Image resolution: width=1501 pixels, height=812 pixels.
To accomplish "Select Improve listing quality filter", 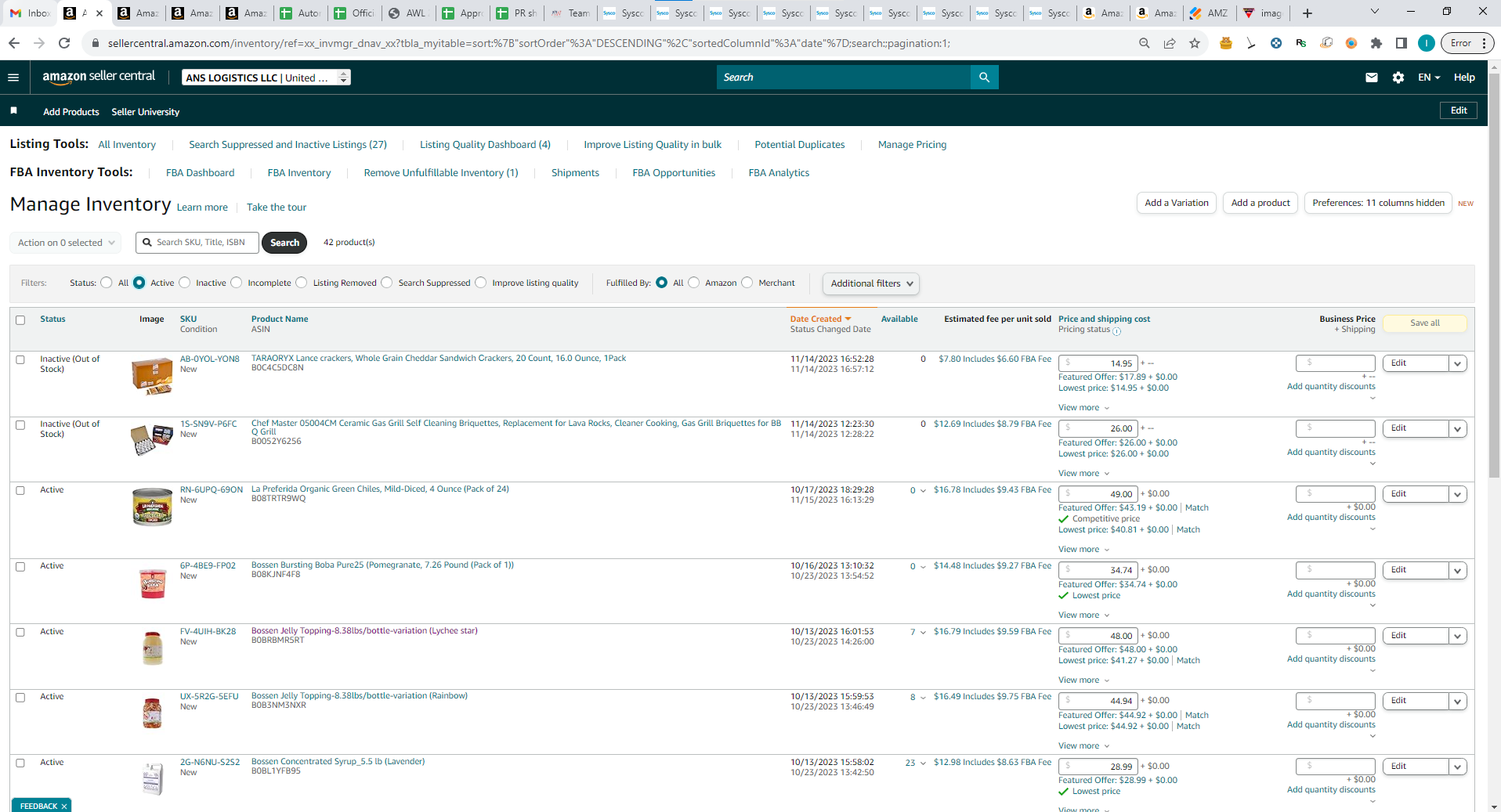I will point(481,283).
